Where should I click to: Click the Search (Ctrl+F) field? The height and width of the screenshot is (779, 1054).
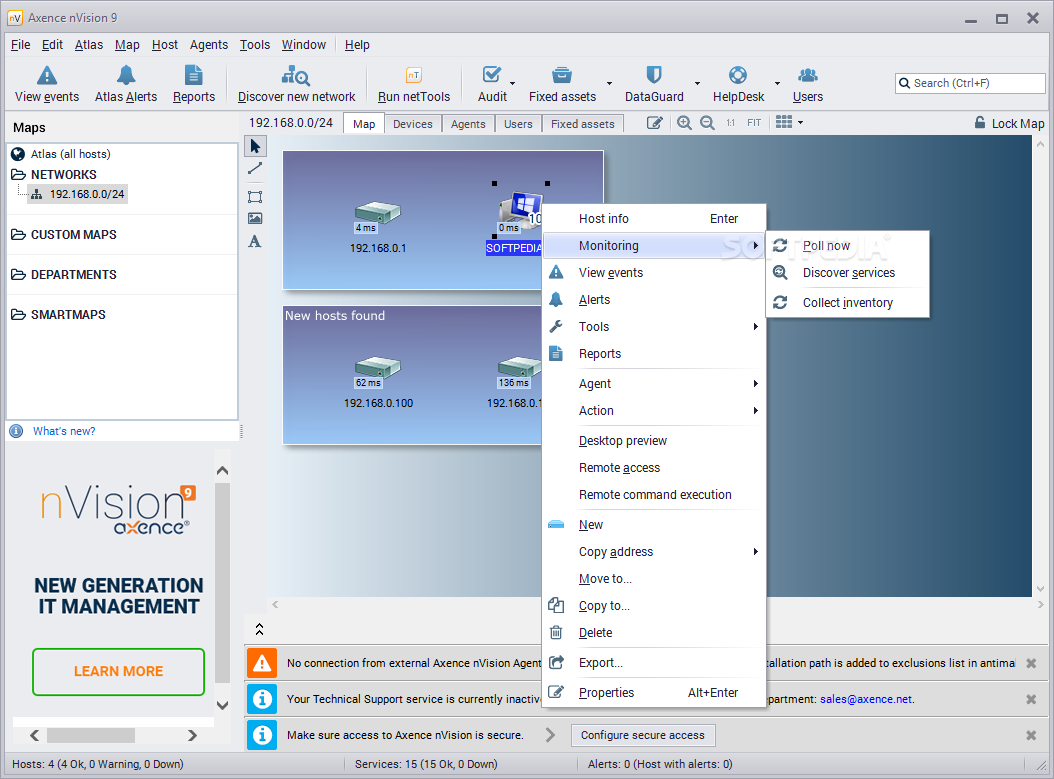970,83
